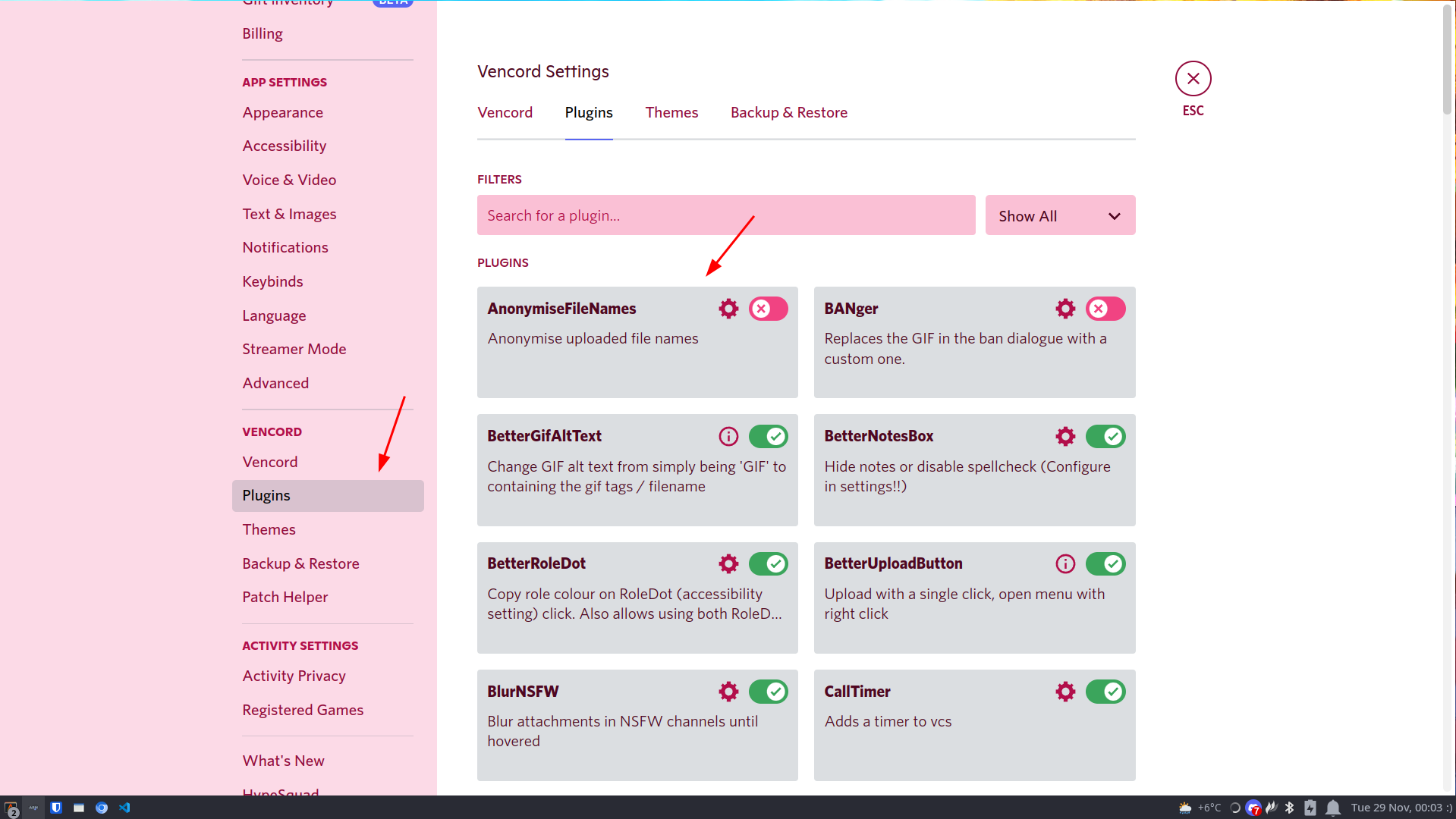Screen dimensions: 1456x819
Task: Open Language settings
Action: pos(328,315)
